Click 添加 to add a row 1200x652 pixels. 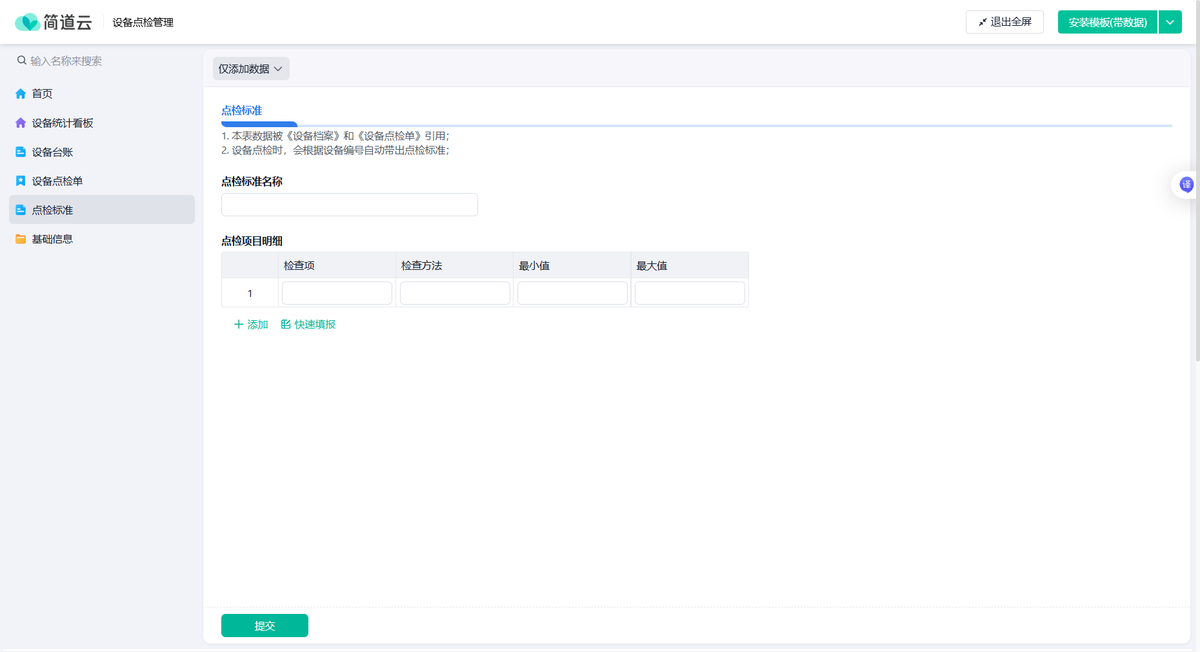(251, 325)
